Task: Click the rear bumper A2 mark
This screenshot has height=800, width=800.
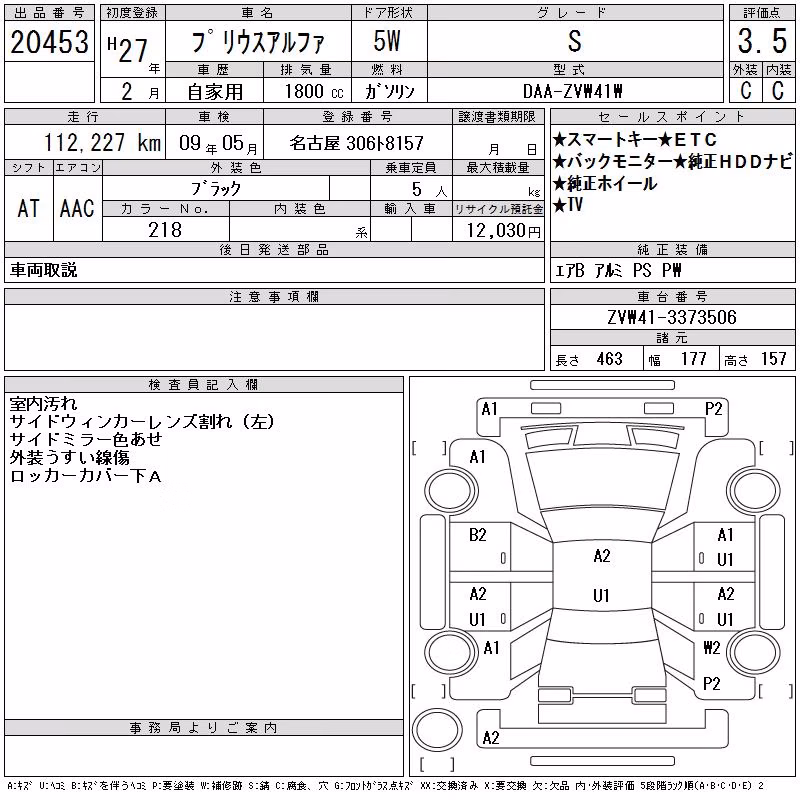Action: [x=491, y=738]
